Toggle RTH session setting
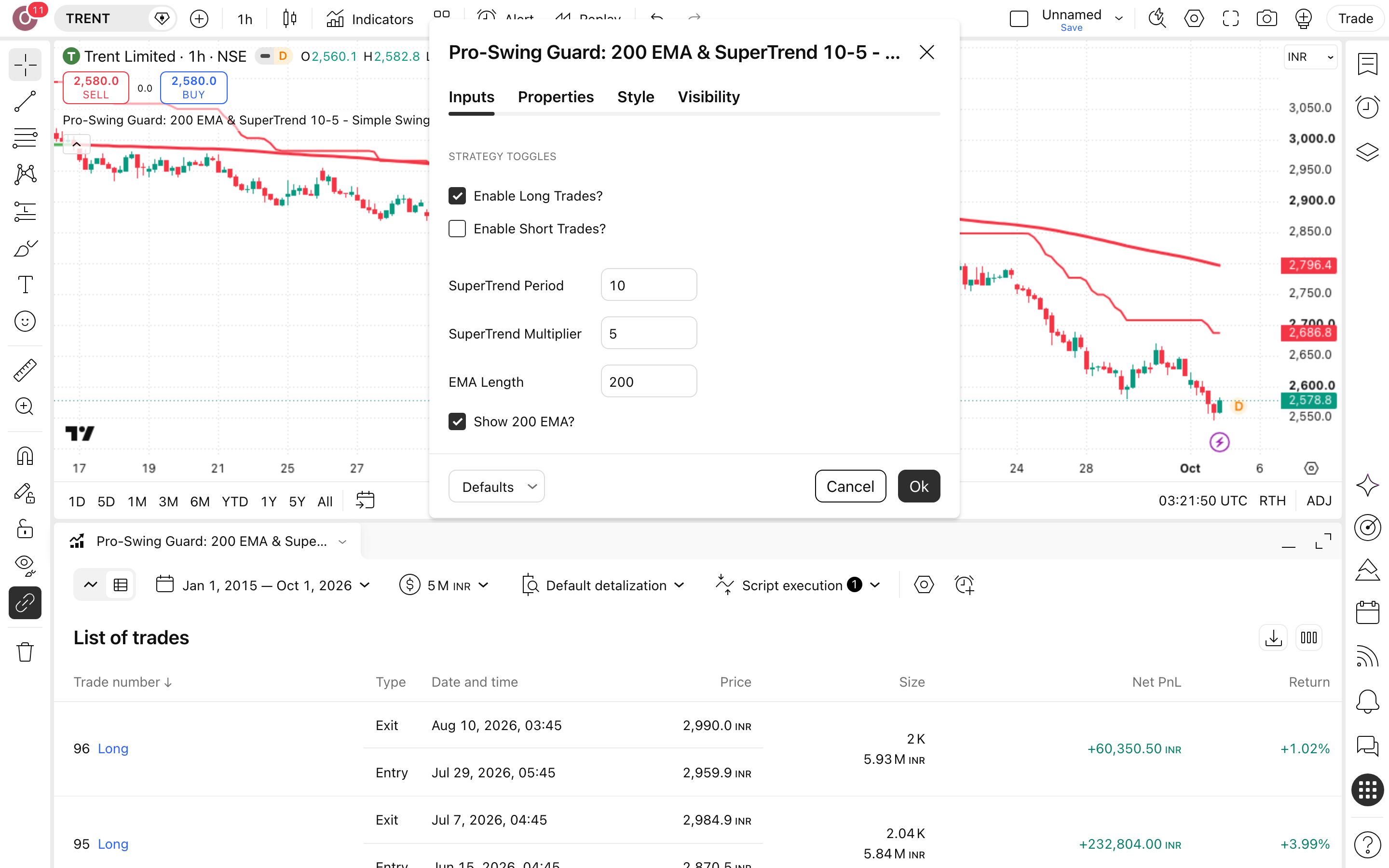 pyautogui.click(x=1272, y=501)
